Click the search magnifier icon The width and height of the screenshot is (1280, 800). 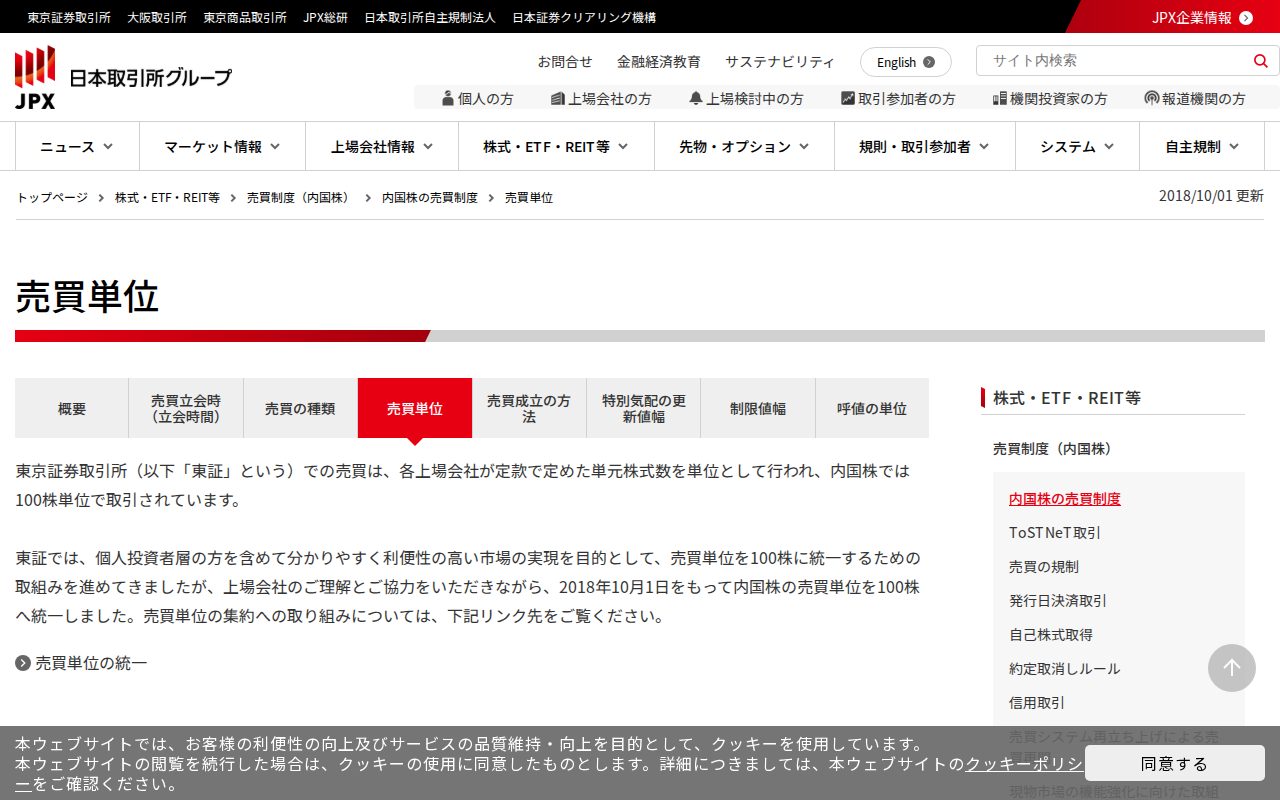point(1260,61)
